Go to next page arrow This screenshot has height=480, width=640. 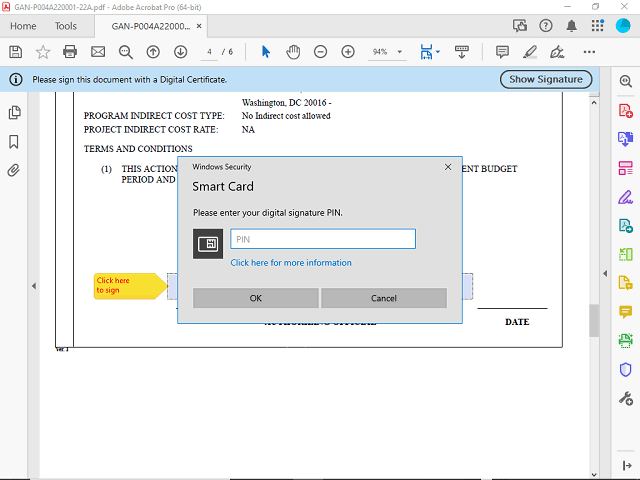click(x=180, y=52)
